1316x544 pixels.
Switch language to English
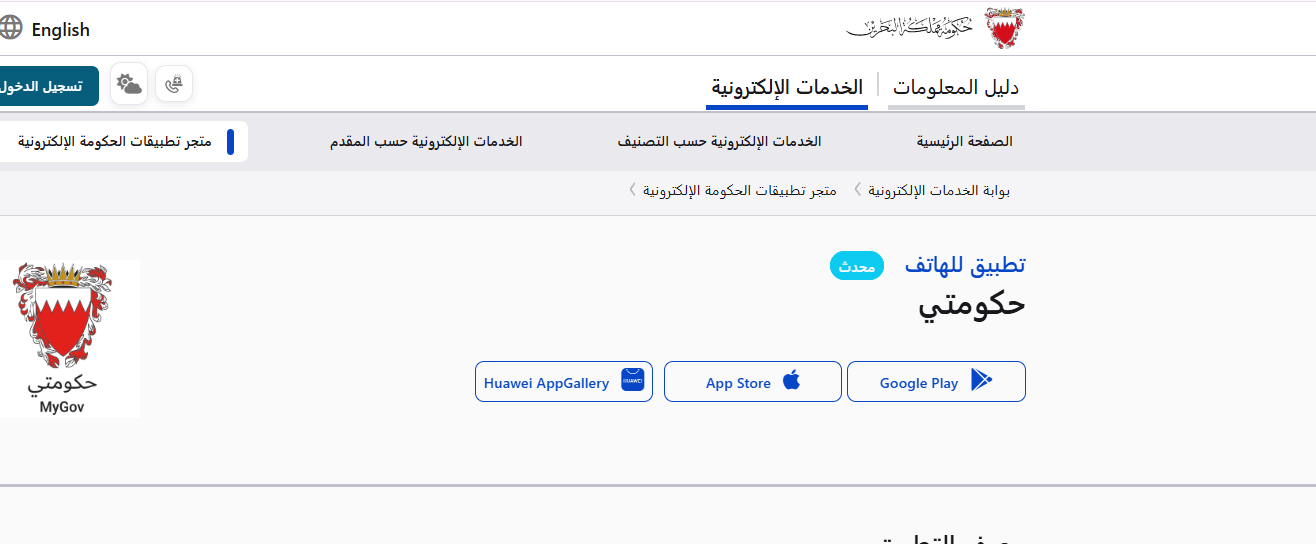point(60,30)
